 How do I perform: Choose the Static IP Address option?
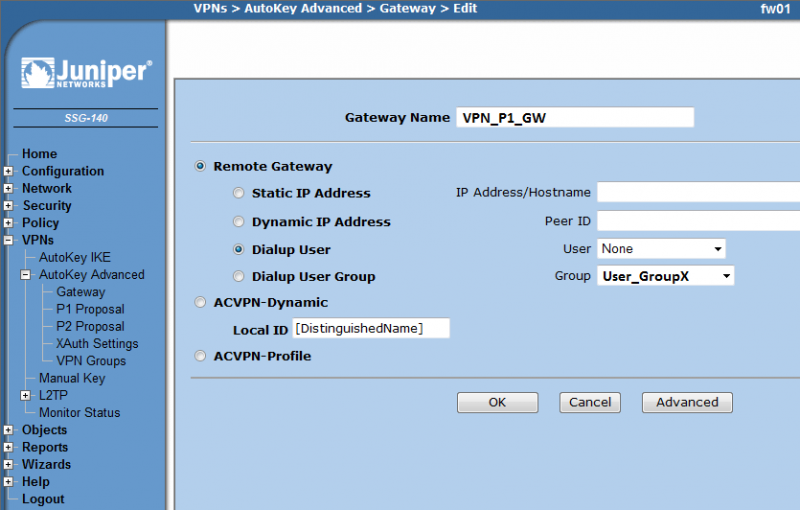pos(238,193)
